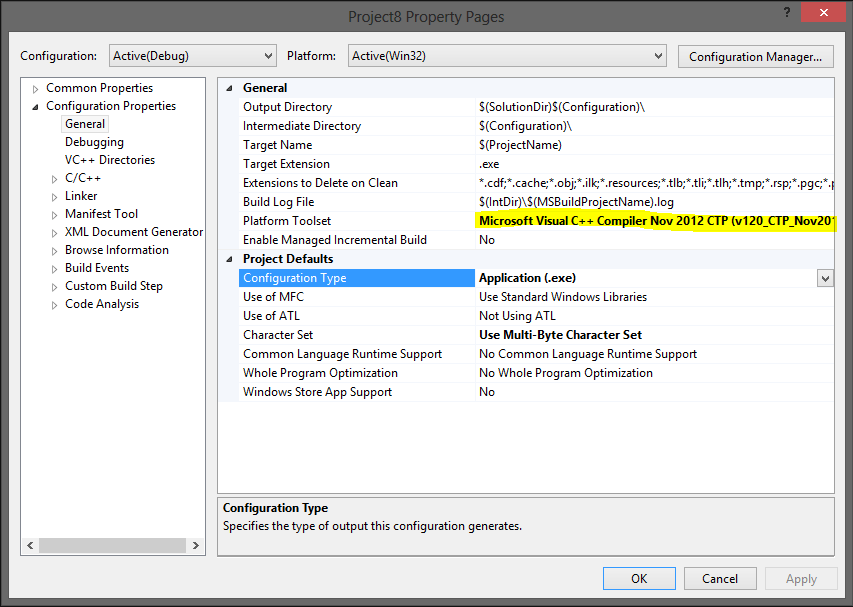Collapse the Configuration Properties tree node
The height and width of the screenshot is (607, 853).
pyautogui.click(x=34, y=105)
